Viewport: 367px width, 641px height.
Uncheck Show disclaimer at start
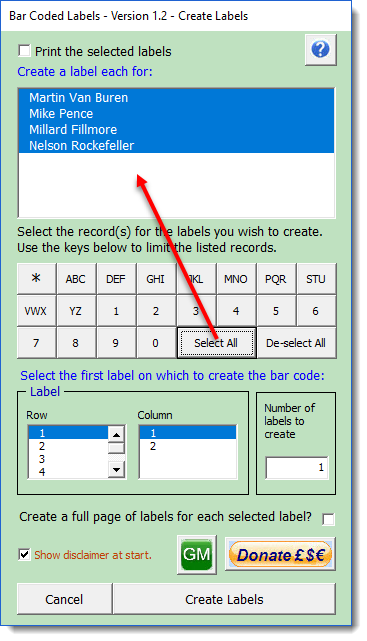pos(25,555)
